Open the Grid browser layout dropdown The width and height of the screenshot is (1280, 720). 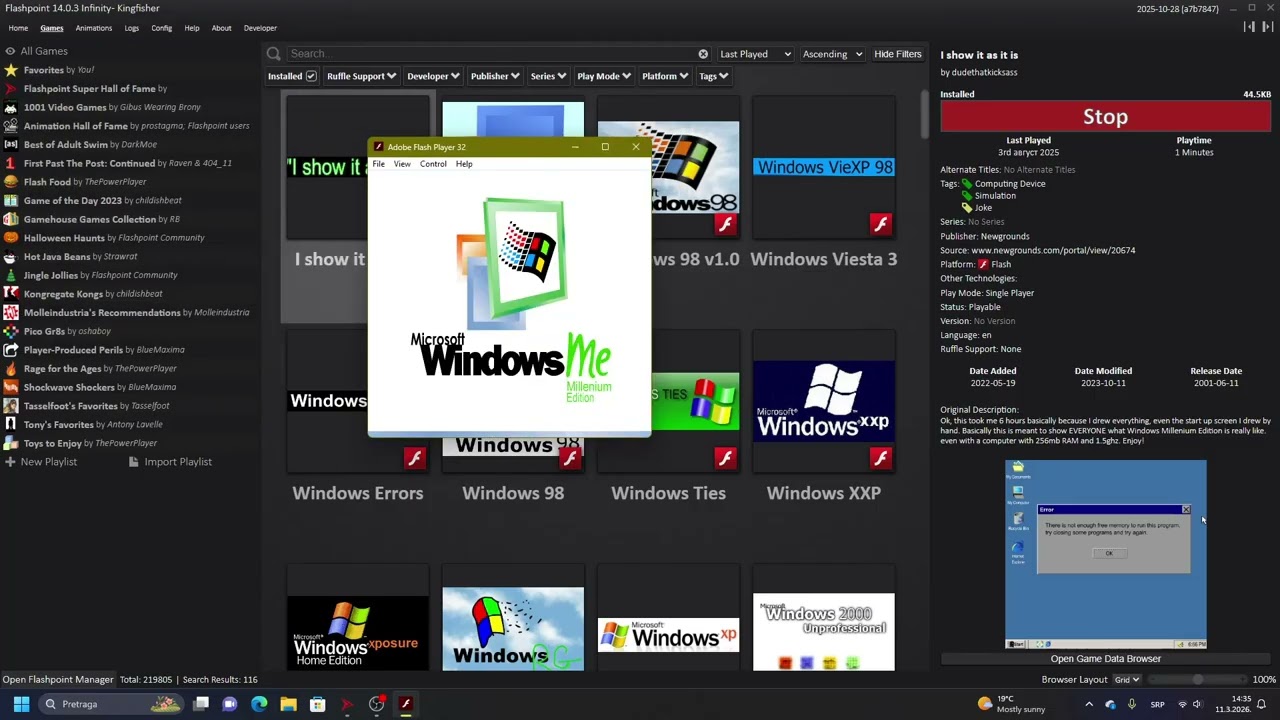[x=1127, y=680]
